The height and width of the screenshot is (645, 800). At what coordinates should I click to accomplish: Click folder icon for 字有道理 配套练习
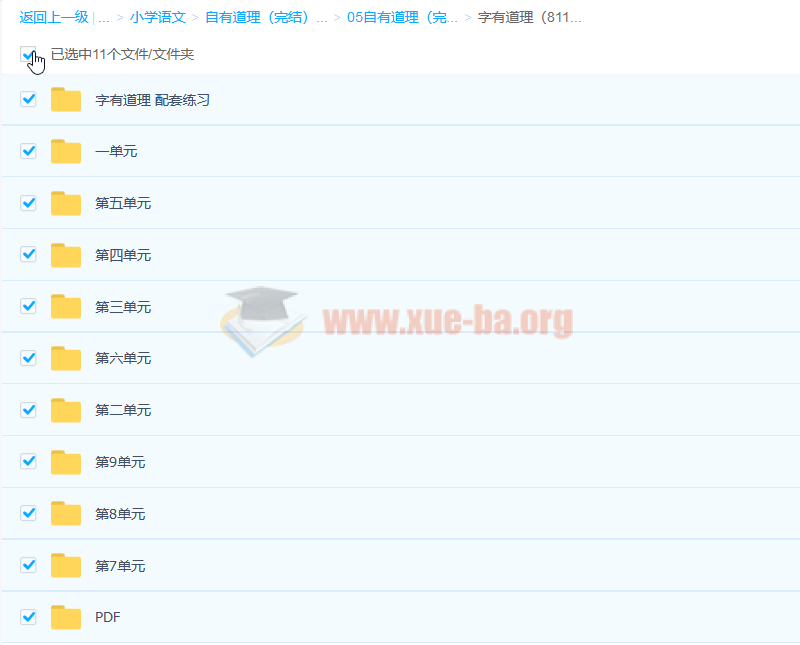pyautogui.click(x=66, y=100)
